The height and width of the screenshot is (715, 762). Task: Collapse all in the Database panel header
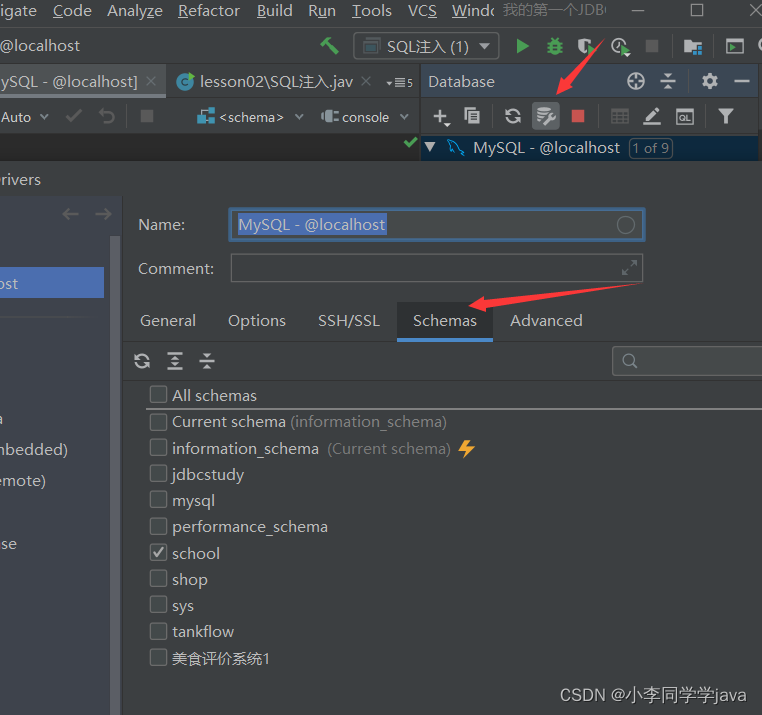pos(668,81)
